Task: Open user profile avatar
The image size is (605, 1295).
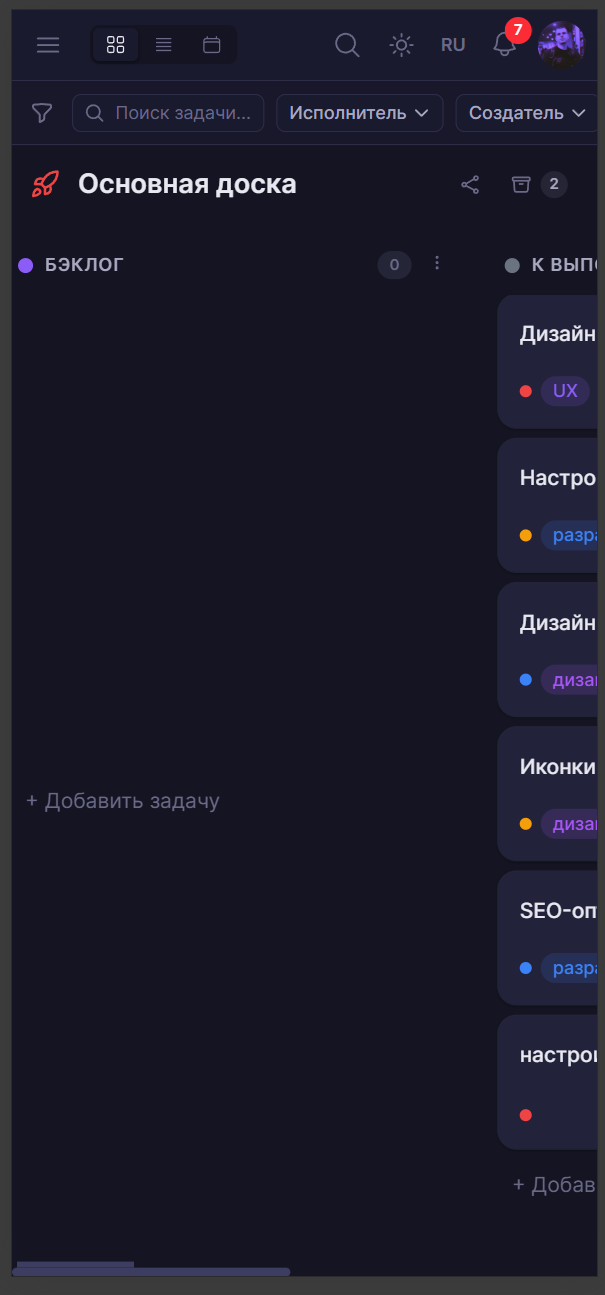Action: (x=561, y=45)
